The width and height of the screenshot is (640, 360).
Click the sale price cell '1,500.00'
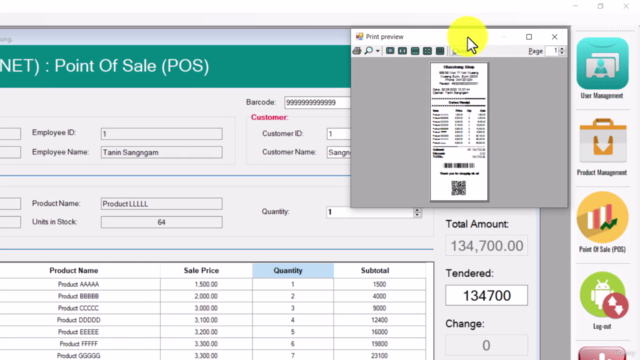(206, 284)
